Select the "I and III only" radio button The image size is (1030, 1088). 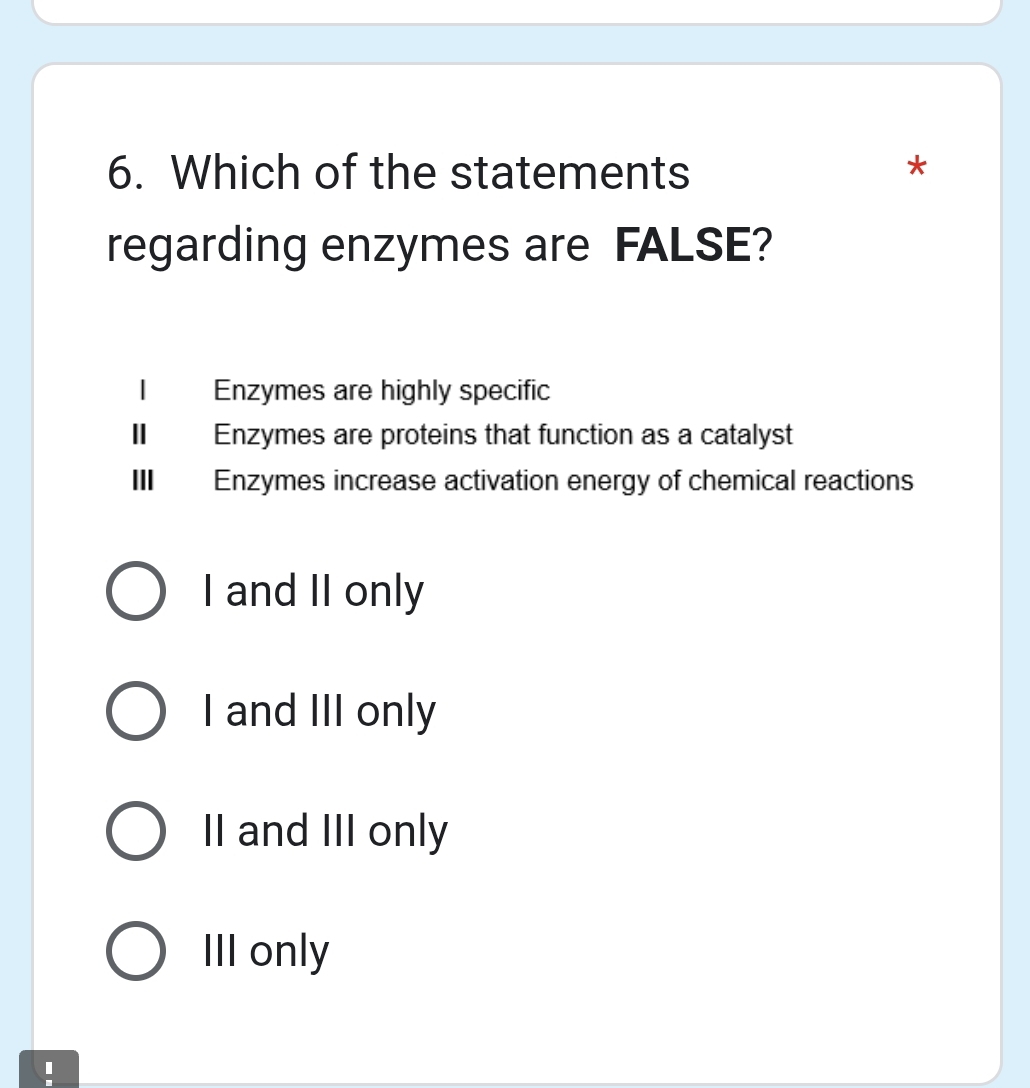[136, 711]
